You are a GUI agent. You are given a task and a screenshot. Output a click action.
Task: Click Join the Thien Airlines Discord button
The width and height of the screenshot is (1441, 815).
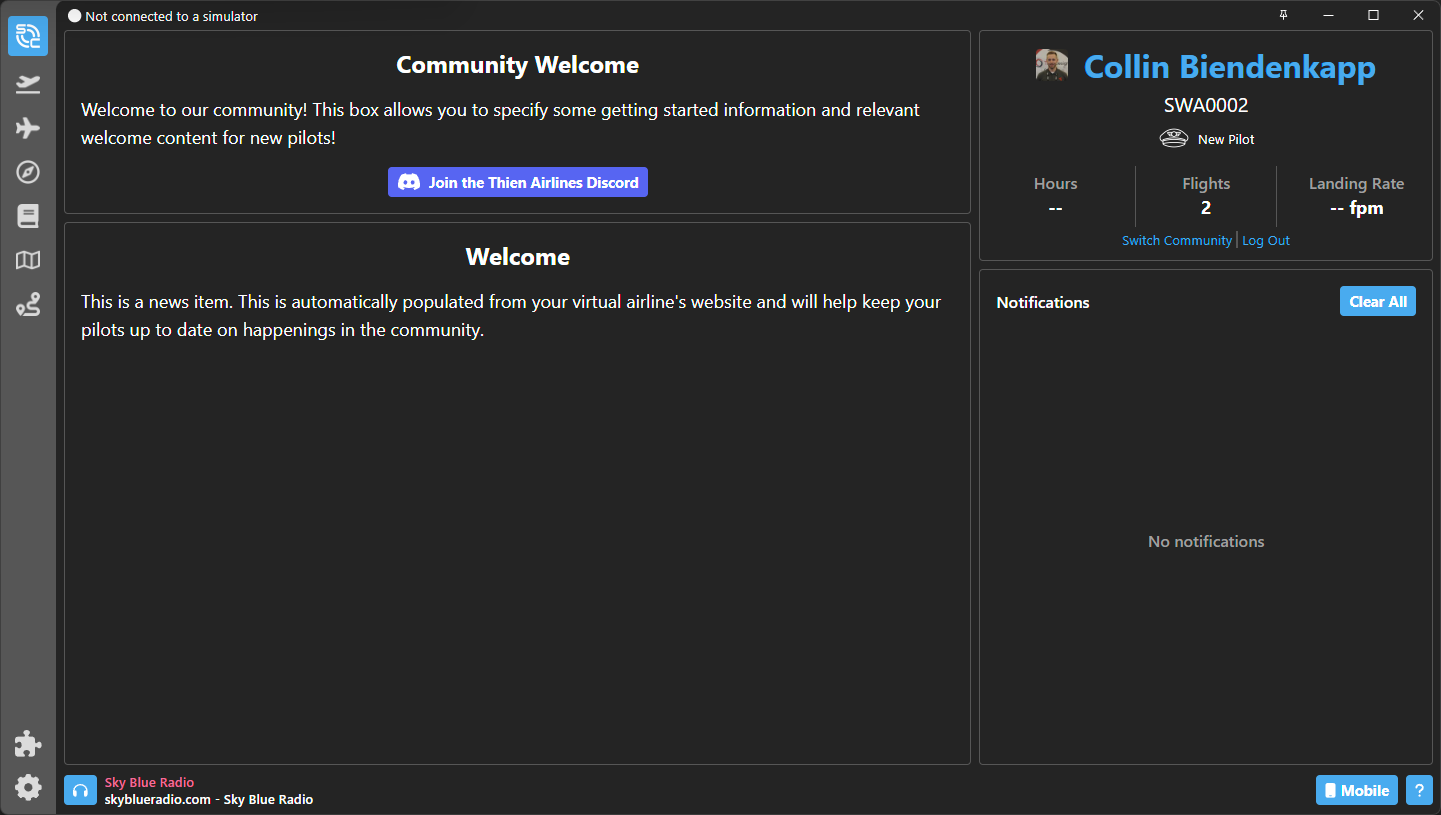click(518, 182)
